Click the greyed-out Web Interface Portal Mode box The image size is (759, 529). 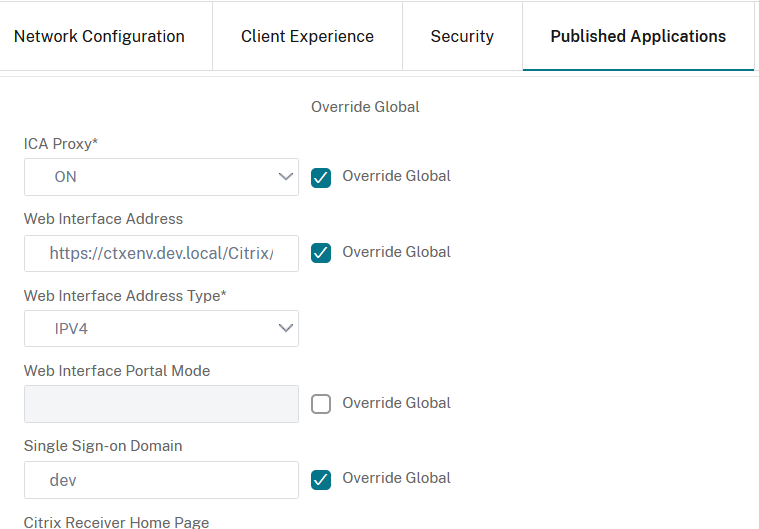(x=161, y=404)
